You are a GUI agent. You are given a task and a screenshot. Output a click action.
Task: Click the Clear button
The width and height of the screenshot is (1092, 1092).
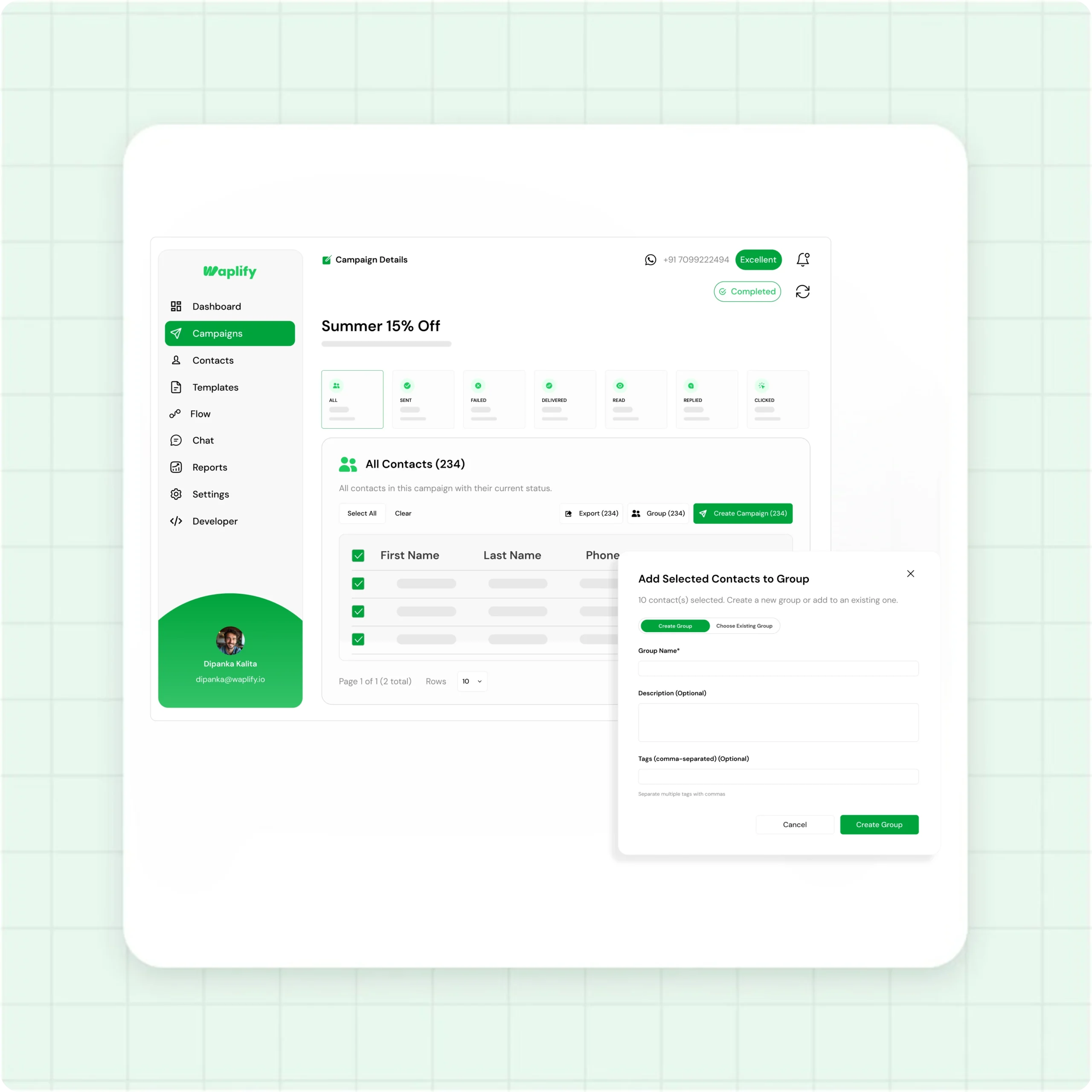coord(403,513)
